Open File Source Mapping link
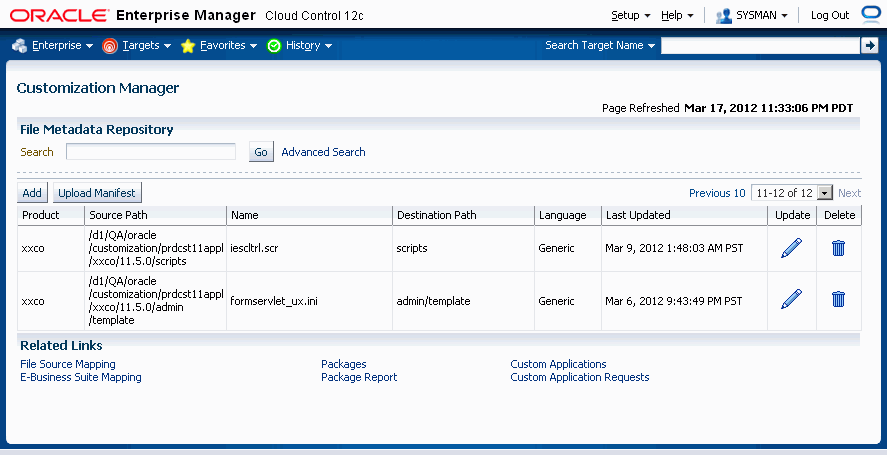Screen dimensions: 887x455 coord(68,364)
